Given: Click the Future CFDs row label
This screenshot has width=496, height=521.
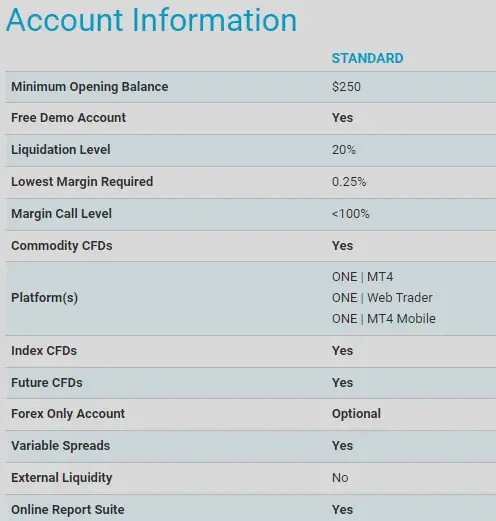Looking at the screenshot, I should click(x=47, y=383).
